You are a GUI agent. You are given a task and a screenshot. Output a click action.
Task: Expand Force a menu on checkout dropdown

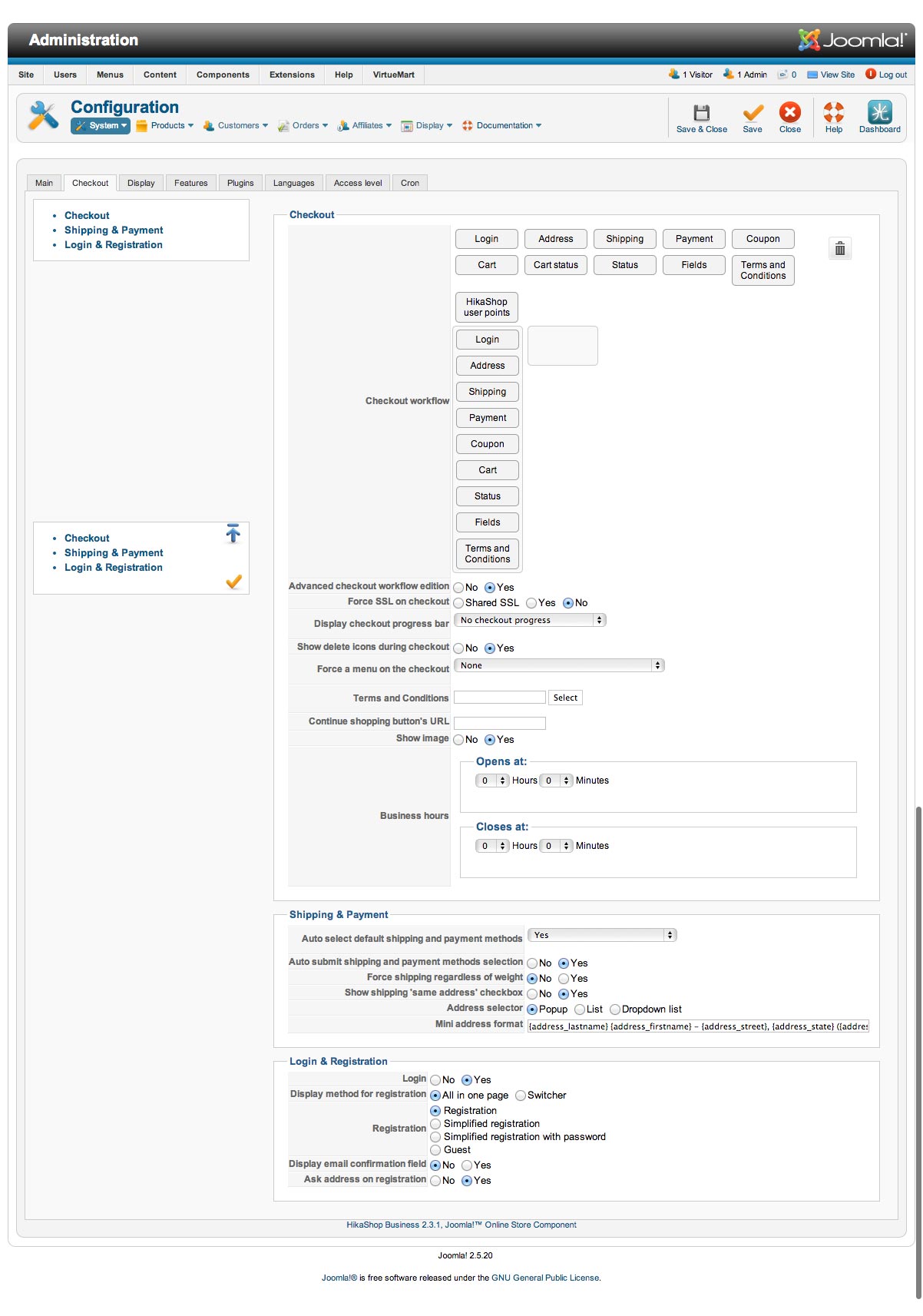tap(559, 665)
